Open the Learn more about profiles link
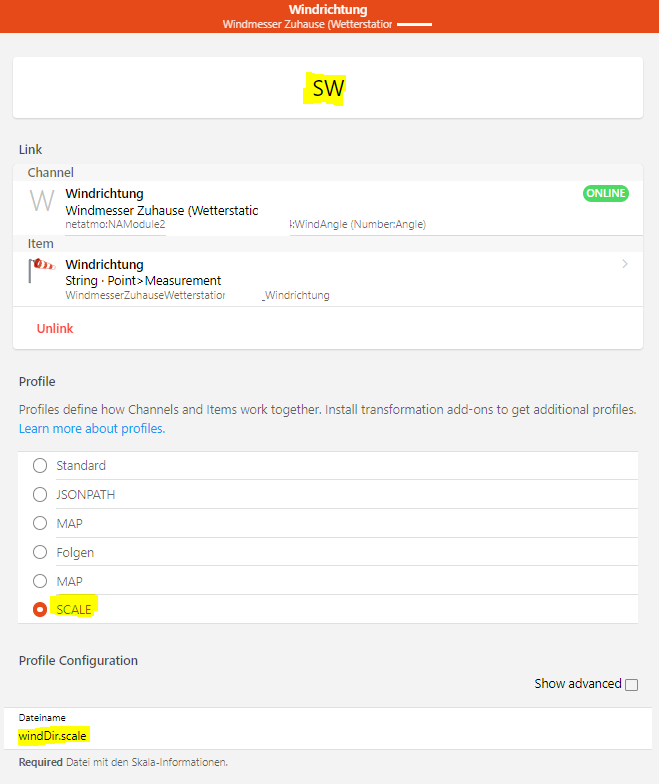Image resolution: width=659 pixels, height=784 pixels. coord(92,429)
